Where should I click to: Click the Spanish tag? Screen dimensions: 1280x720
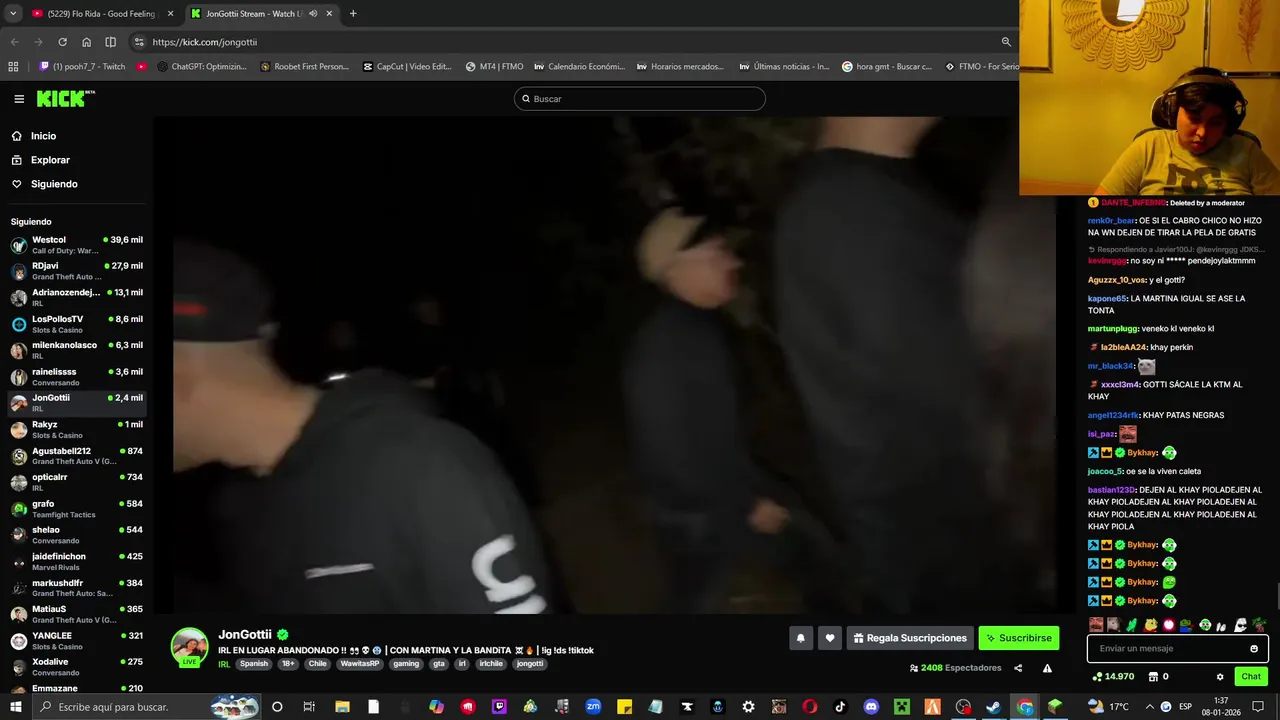tap(254, 664)
